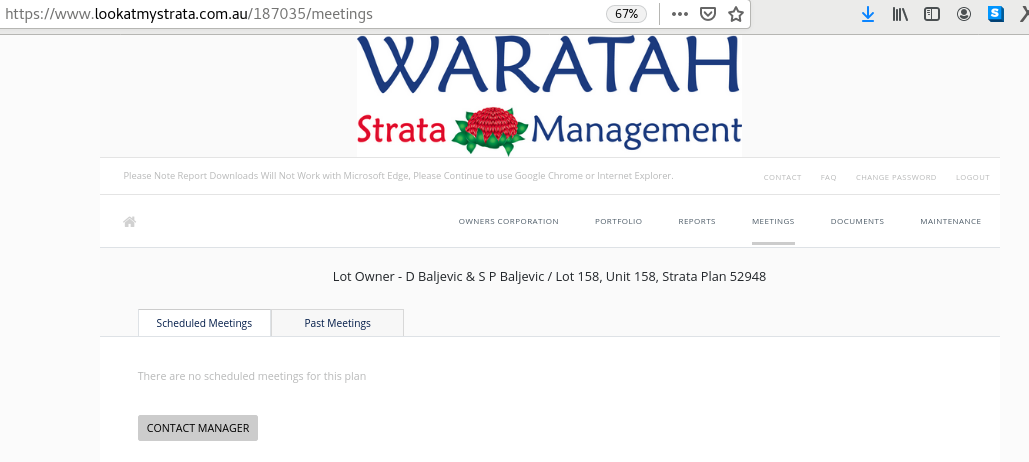
Task: Click the Waratah Strata Management logo
Action: click(549, 96)
